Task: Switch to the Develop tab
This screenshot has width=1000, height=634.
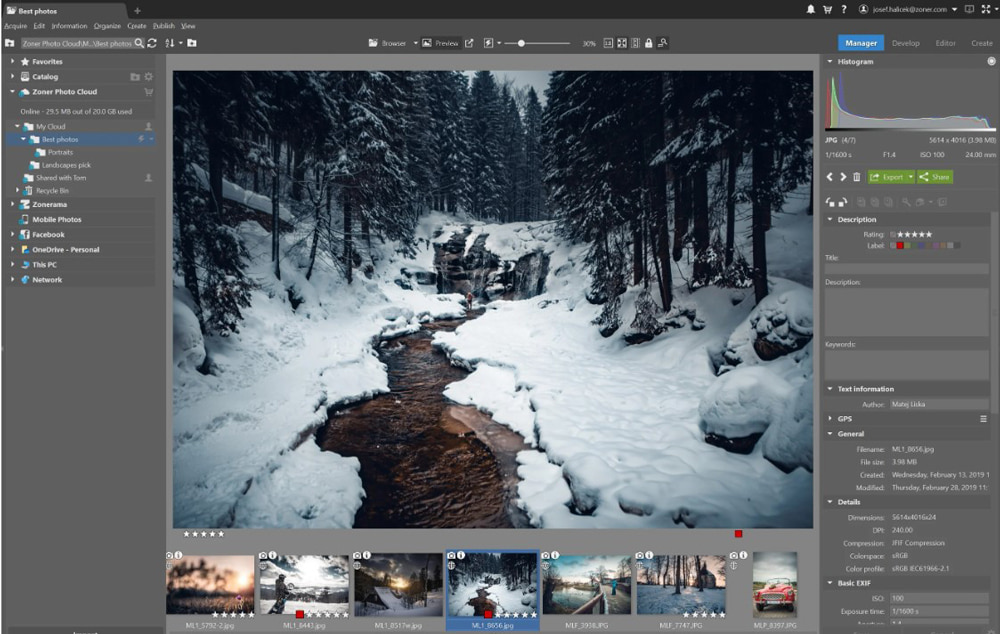Action: 906,43
